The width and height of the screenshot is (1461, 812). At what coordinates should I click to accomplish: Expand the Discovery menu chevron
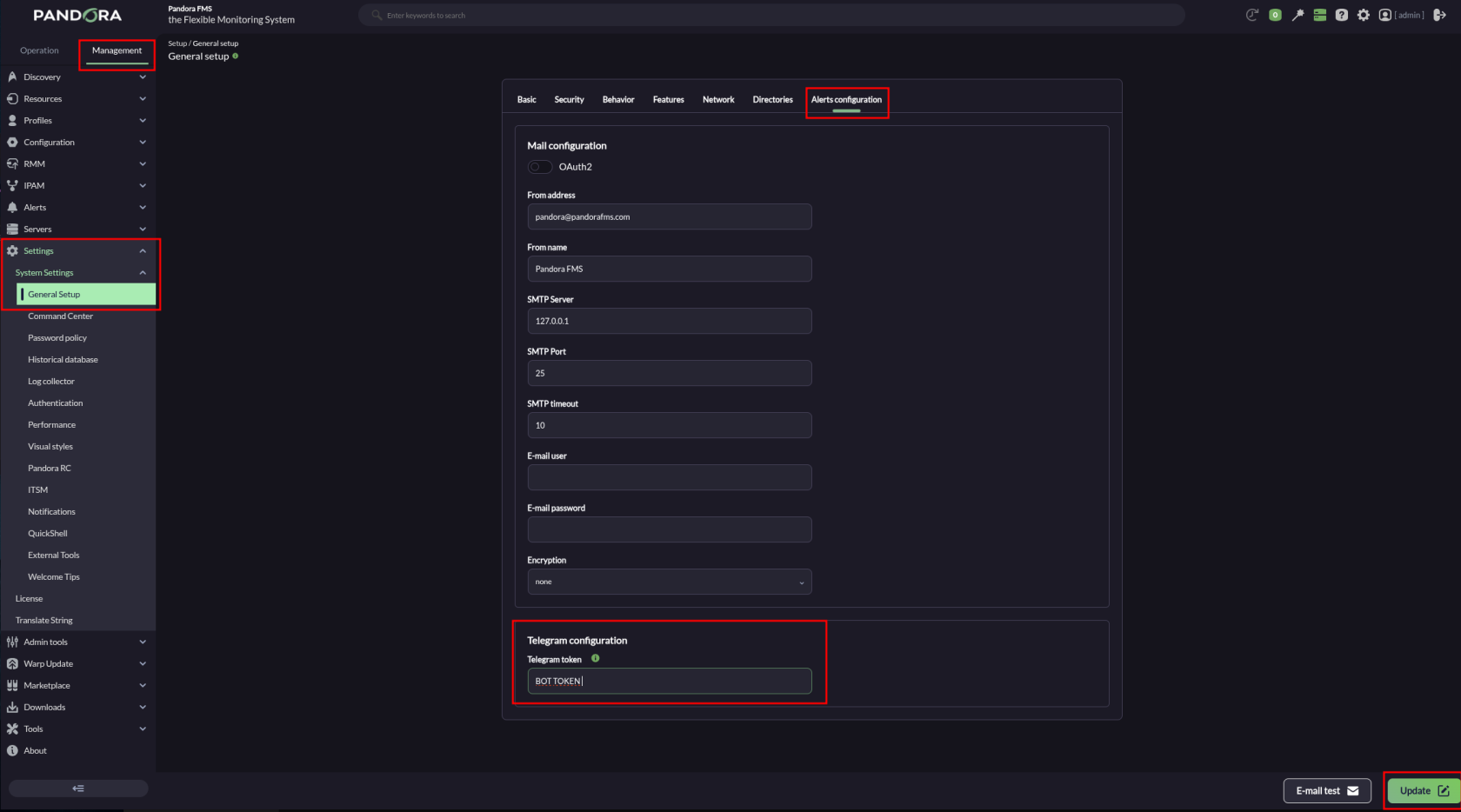(x=143, y=77)
